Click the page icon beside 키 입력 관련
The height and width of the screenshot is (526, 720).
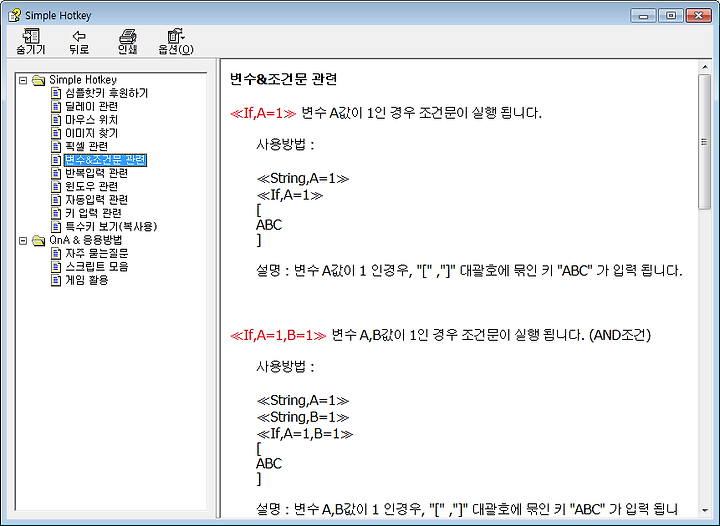point(56,213)
